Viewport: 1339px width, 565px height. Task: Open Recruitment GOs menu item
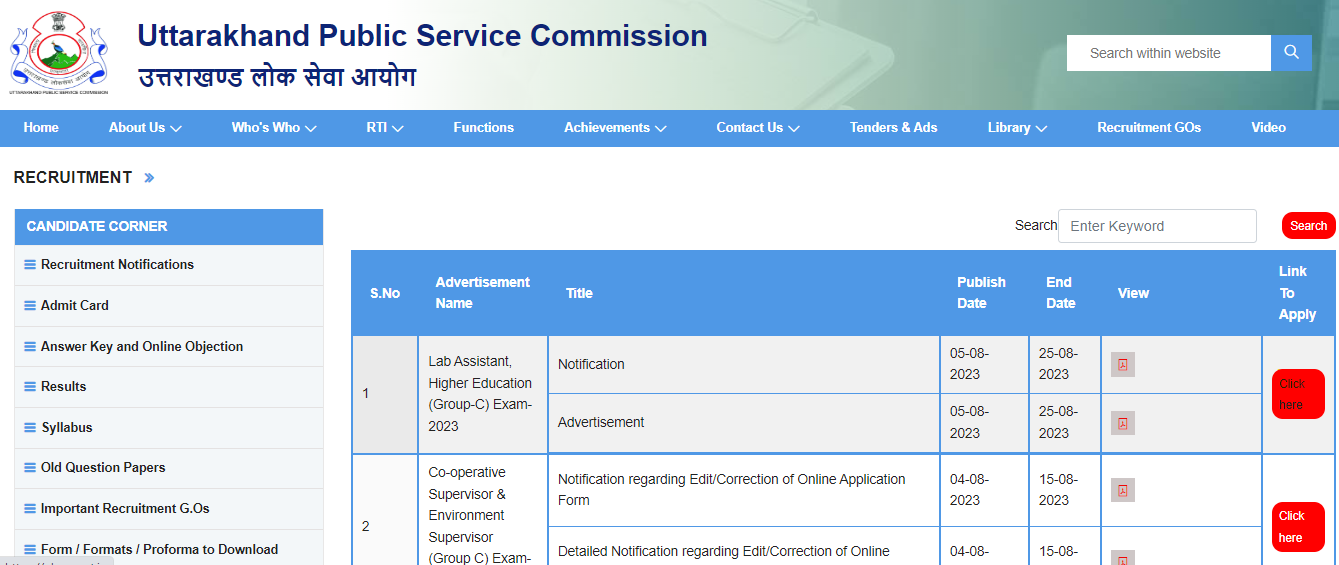[1149, 128]
